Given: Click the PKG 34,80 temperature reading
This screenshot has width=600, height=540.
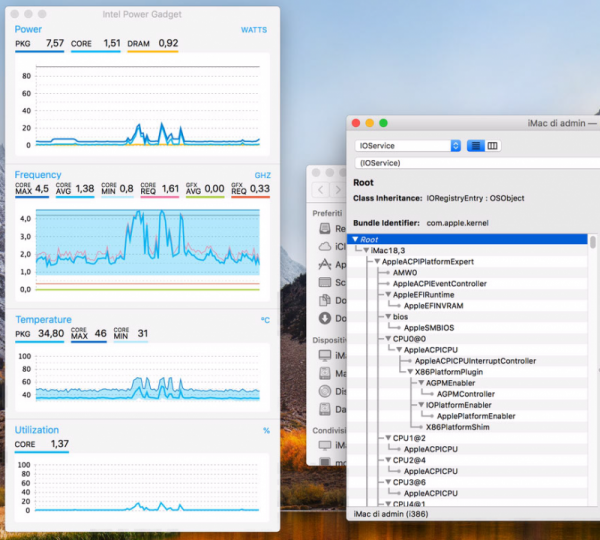Looking at the screenshot, I should click(x=39, y=333).
